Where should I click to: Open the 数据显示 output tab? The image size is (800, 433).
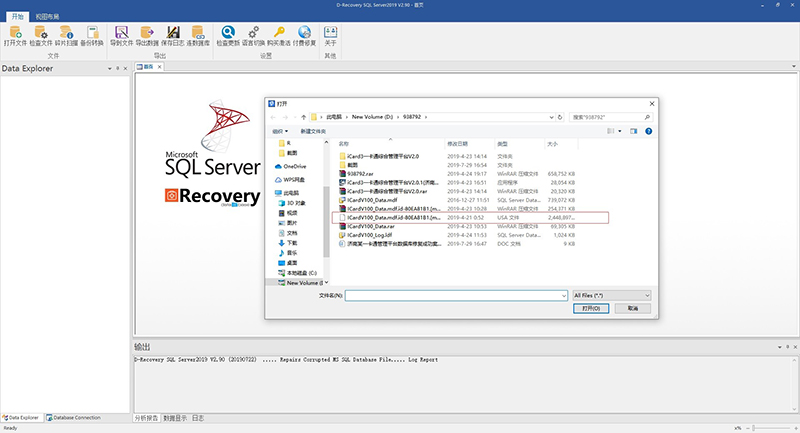coord(175,418)
